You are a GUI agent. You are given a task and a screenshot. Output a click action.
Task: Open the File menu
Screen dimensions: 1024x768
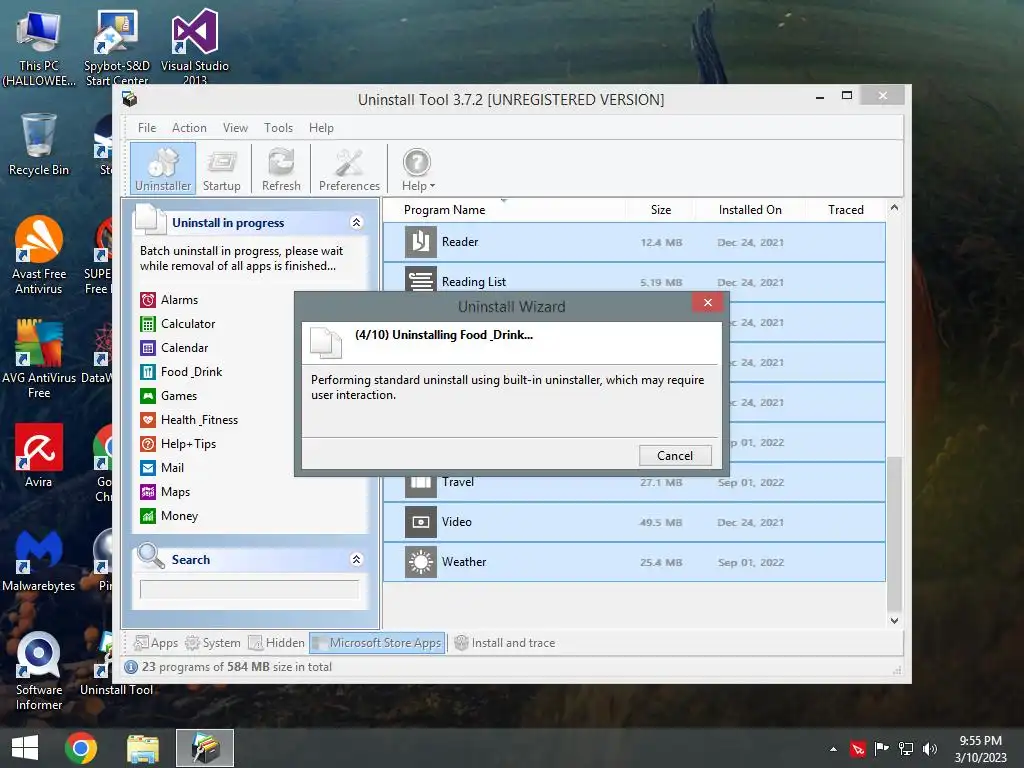147,128
